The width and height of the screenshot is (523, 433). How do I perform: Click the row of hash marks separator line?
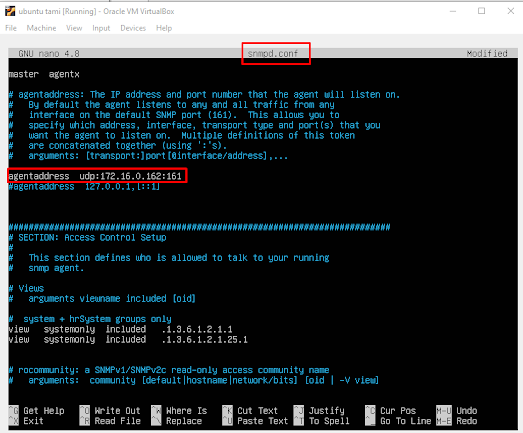[199, 227]
